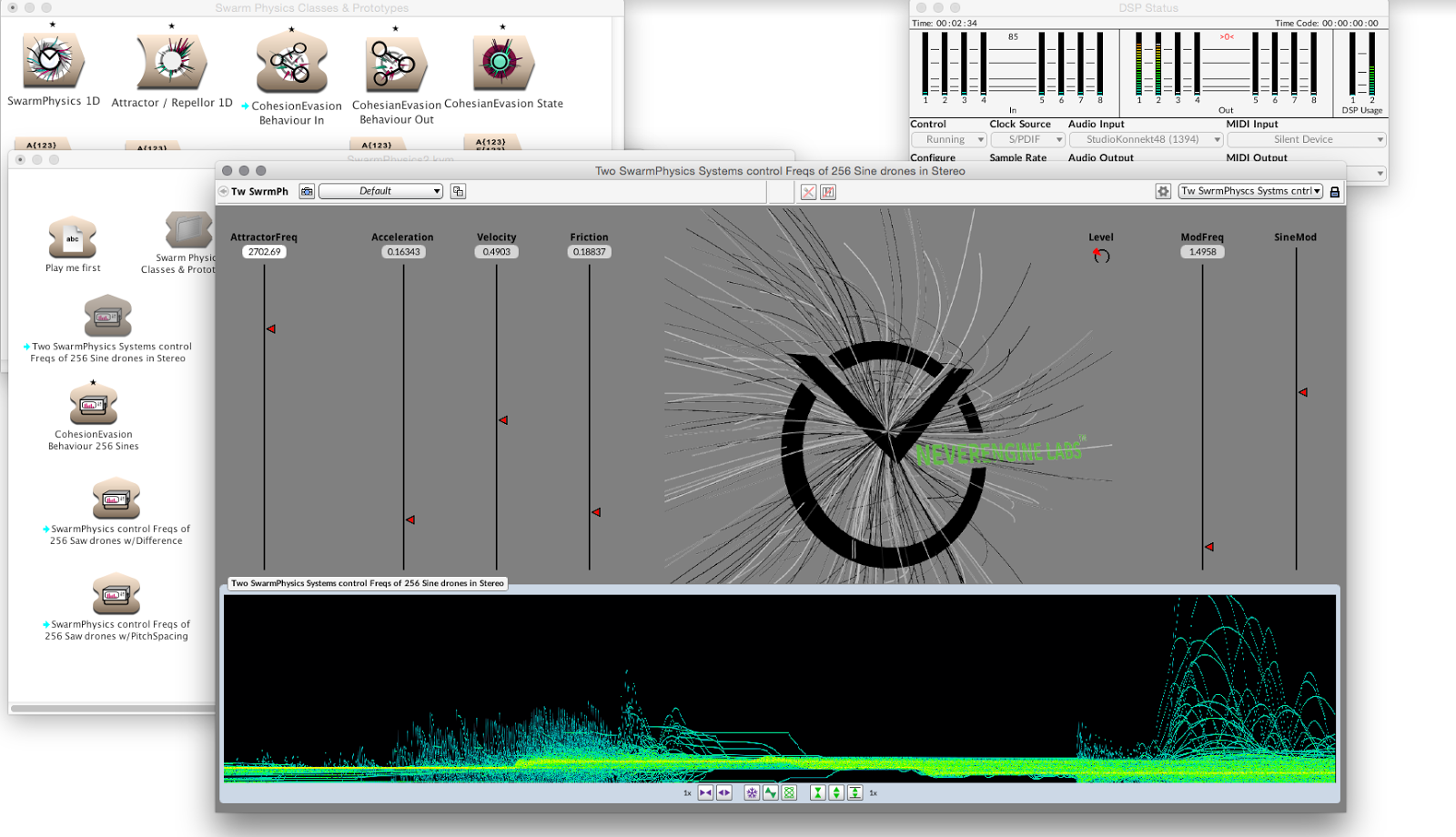
Task: Select CohesionEvasion Behaviour 256 Sines sound
Action: 94,406
